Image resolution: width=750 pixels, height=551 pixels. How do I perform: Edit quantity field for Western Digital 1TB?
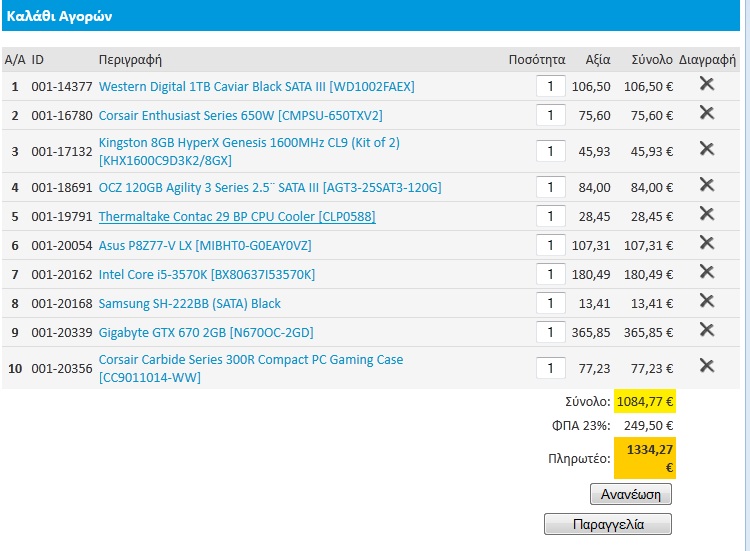click(551, 86)
